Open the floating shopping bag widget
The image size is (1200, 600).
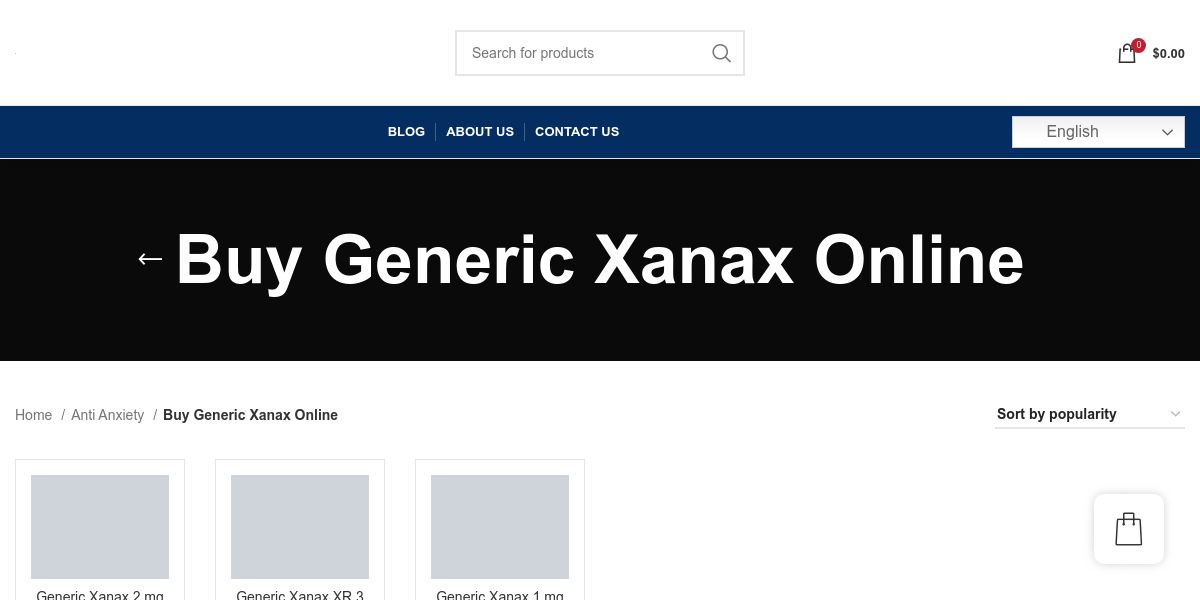[1129, 529]
